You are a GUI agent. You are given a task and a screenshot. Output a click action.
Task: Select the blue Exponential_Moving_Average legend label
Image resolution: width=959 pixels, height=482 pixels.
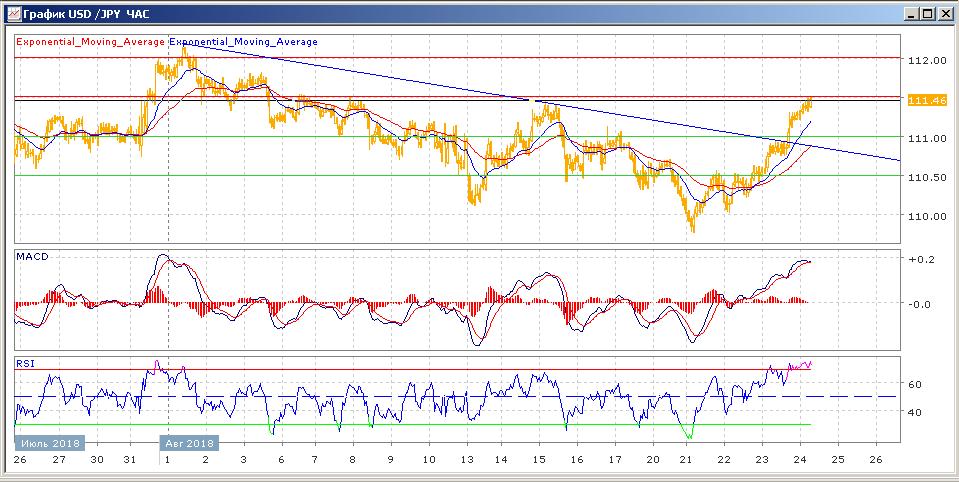(x=243, y=42)
